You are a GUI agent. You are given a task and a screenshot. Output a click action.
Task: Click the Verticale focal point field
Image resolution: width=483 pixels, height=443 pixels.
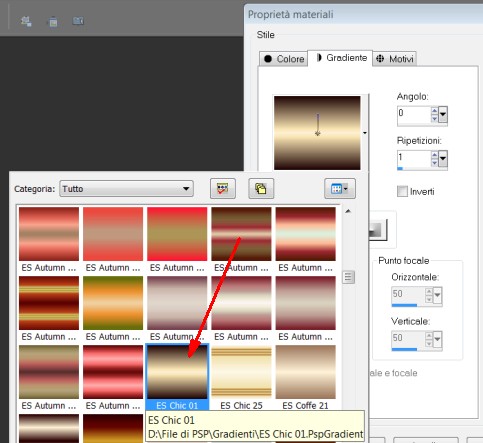pos(408,338)
